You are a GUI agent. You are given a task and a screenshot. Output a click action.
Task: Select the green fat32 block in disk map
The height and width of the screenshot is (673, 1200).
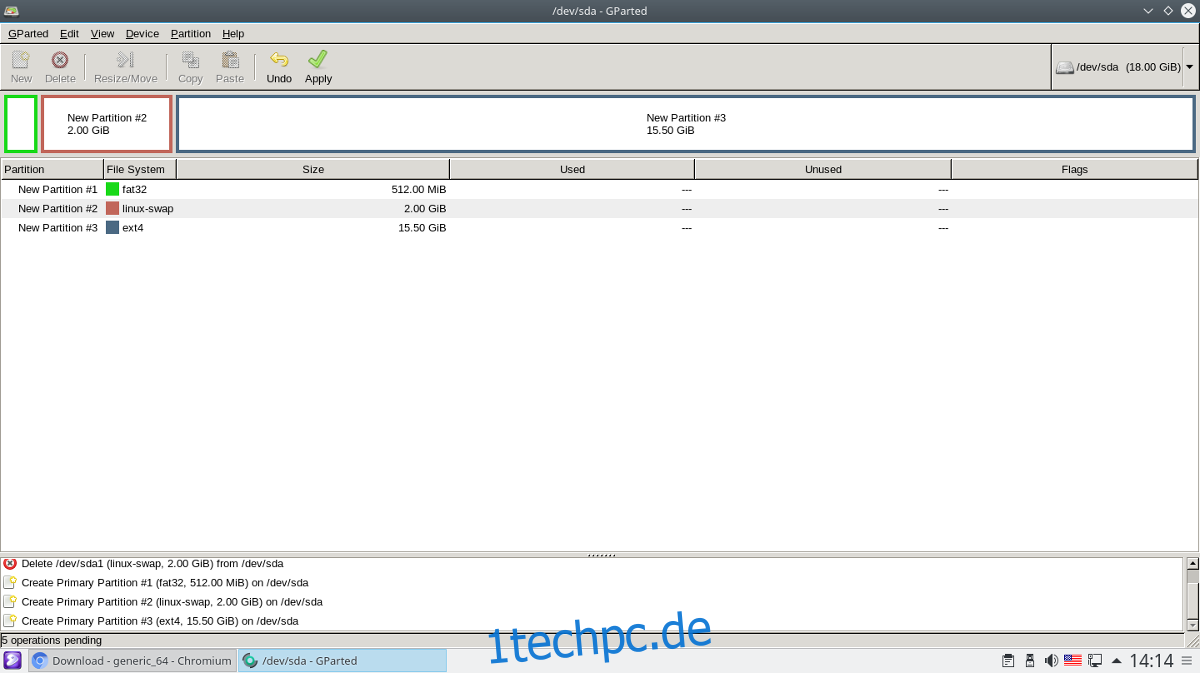coord(21,124)
